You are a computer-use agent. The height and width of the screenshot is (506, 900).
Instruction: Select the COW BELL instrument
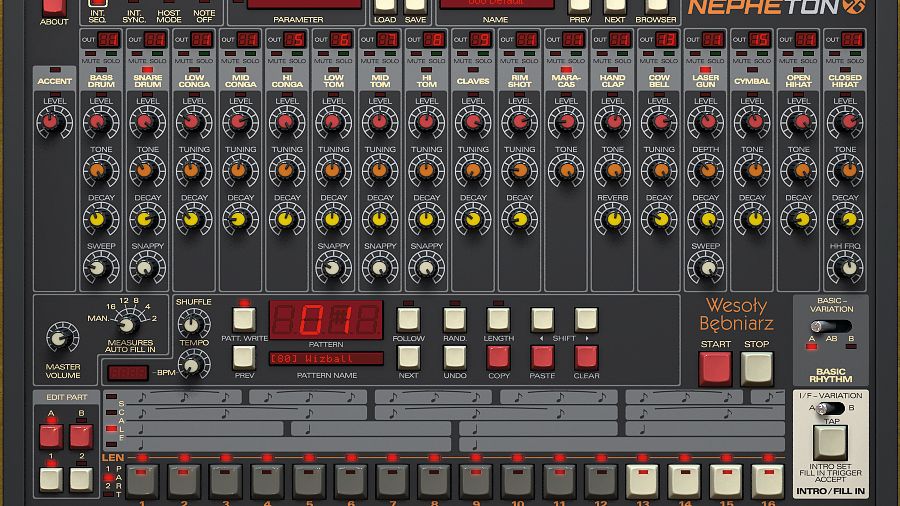[x=659, y=81]
